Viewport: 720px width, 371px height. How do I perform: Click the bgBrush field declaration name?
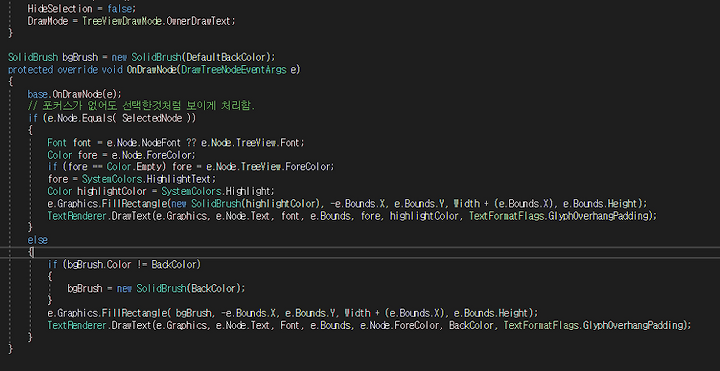click(80, 57)
